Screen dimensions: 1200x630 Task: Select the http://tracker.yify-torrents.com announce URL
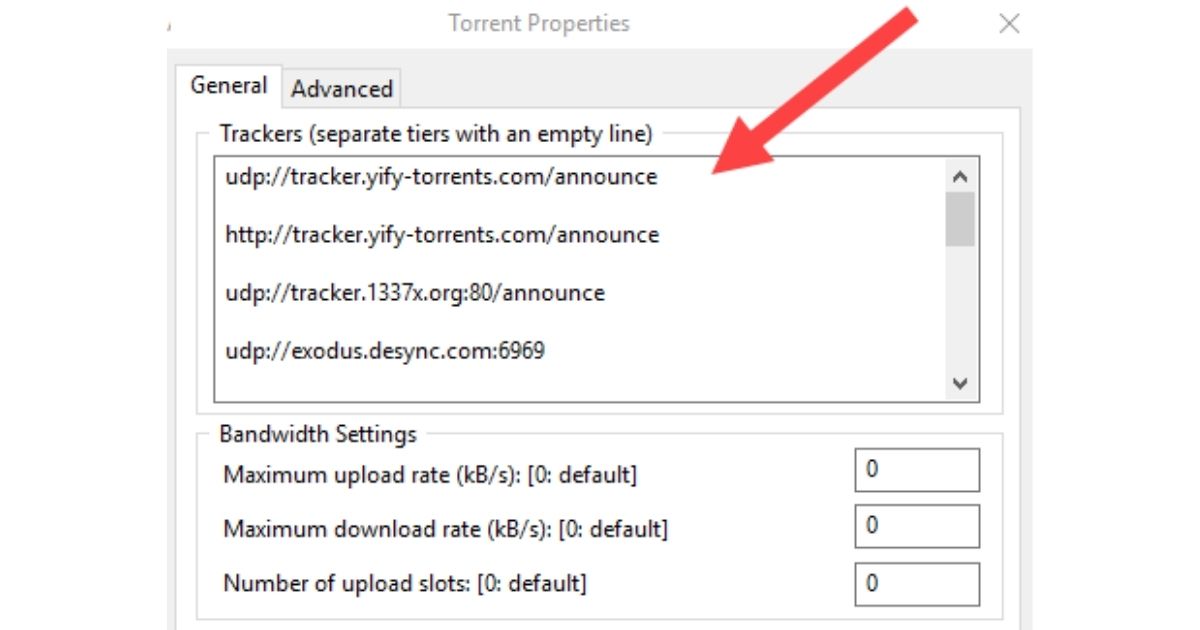pos(439,235)
